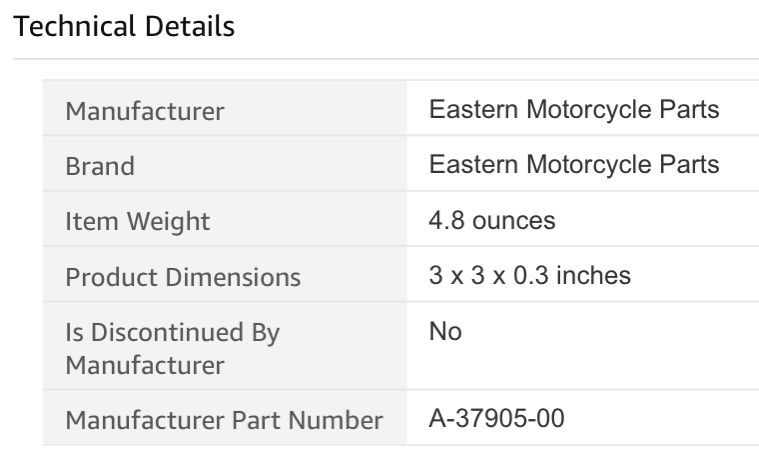Select the Brand label cell
Image resolution: width=759 pixels, height=459 pixels.
point(100,166)
